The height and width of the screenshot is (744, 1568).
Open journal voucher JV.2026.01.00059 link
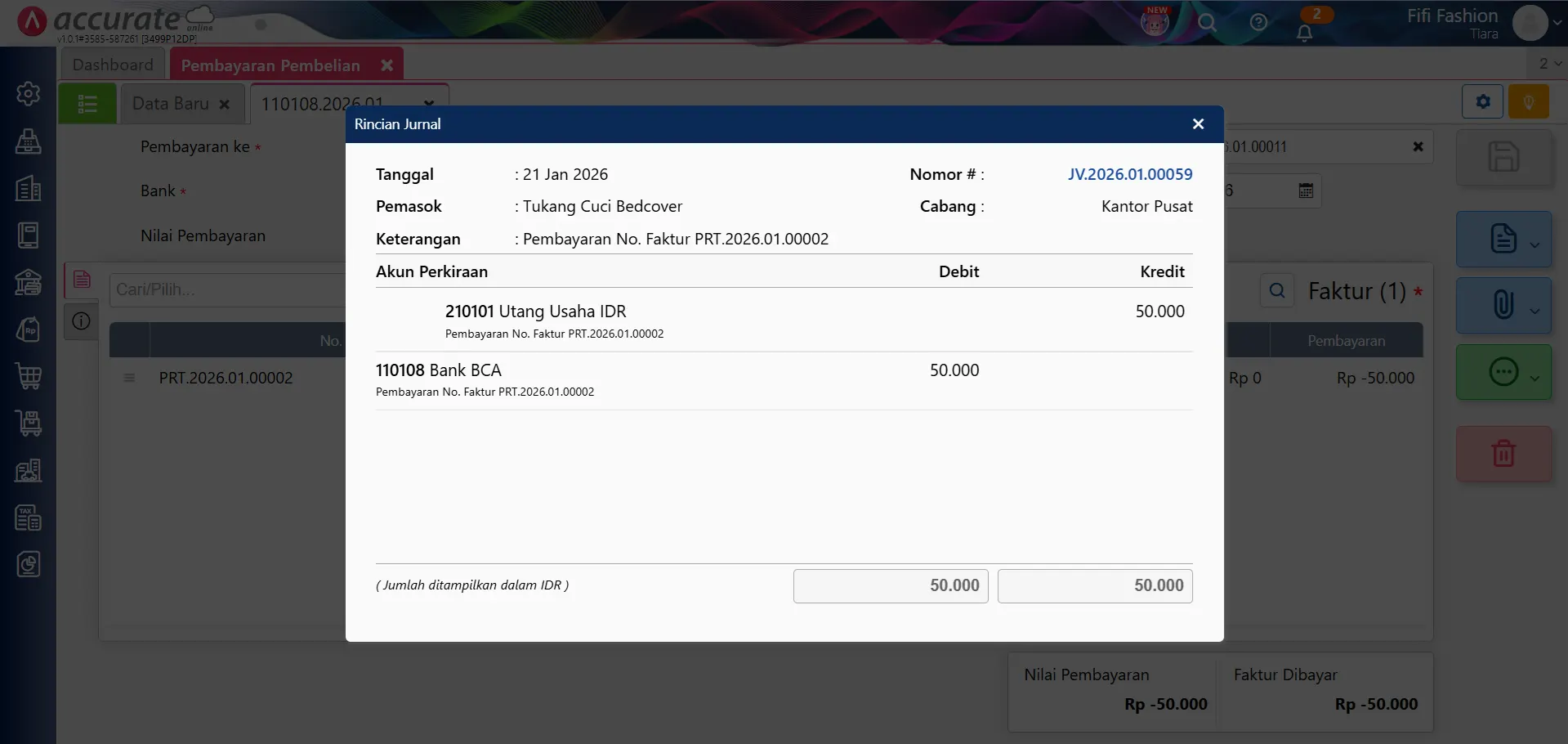(x=1129, y=174)
